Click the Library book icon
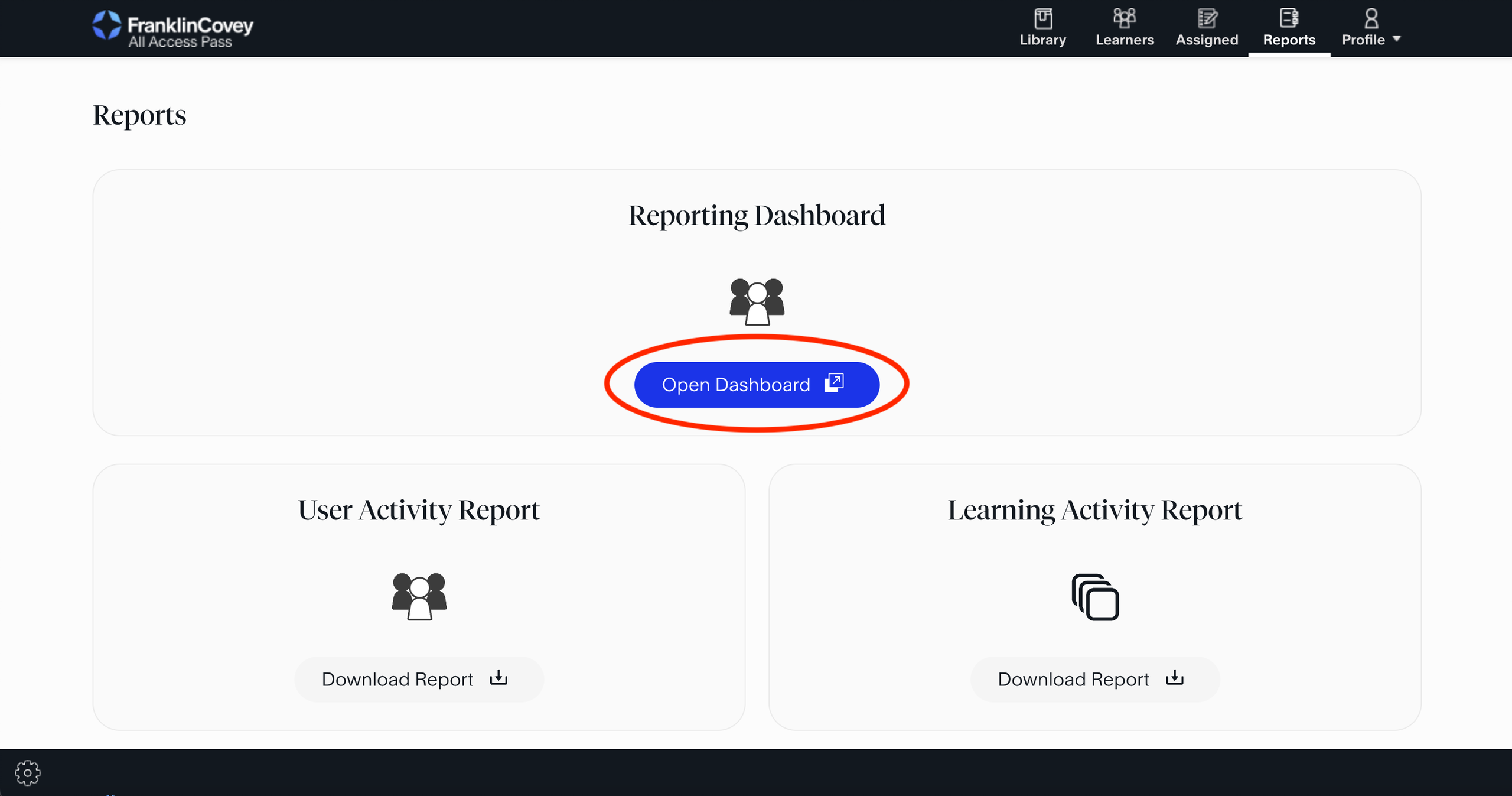Image resolution: width=1512 pixels, height=796 pixels. point(1043,18)
